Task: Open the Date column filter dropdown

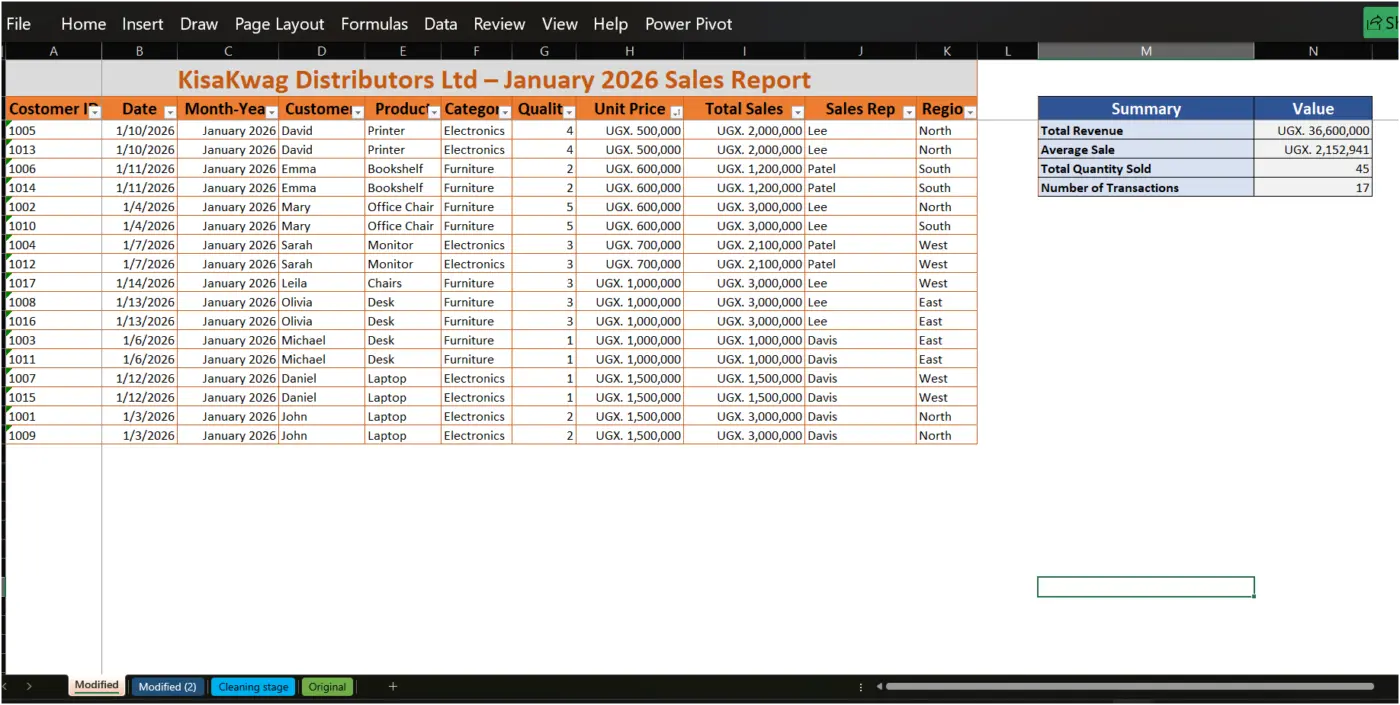Action: pyautogui.click(x=170, y=112)
